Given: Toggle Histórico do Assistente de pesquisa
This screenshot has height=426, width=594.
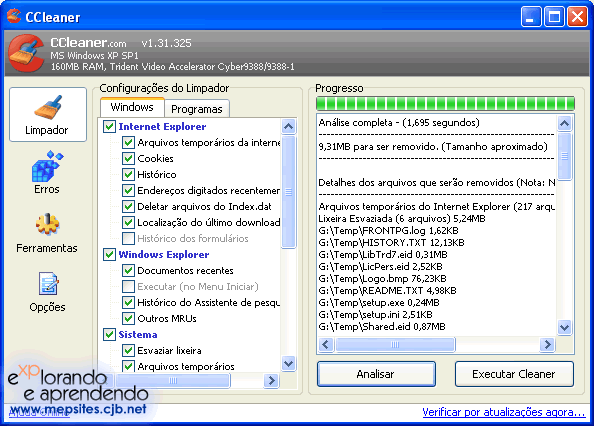Looking at the screenshot, I should [128, 302].
